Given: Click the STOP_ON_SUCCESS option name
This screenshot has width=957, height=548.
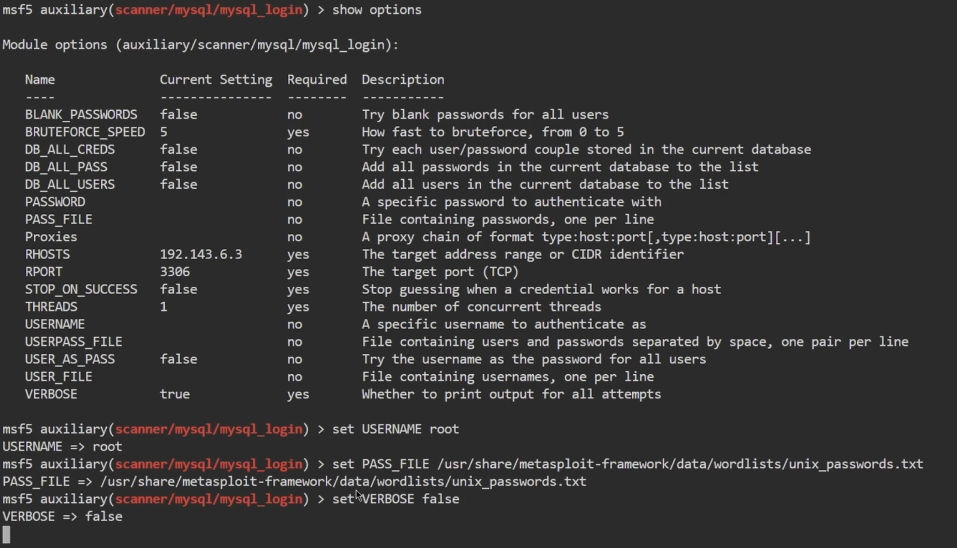Looking at the screenshot, I should 81,290.
